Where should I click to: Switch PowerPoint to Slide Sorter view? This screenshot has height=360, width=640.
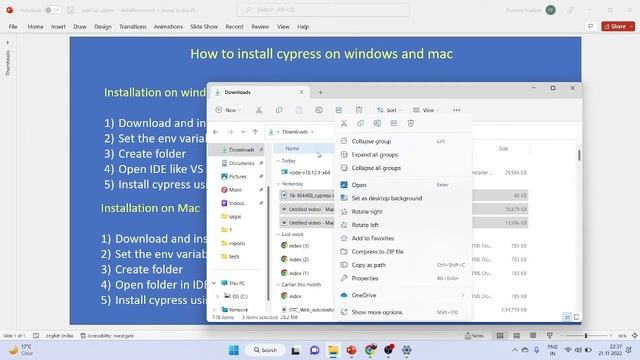[x=516, y=336]
